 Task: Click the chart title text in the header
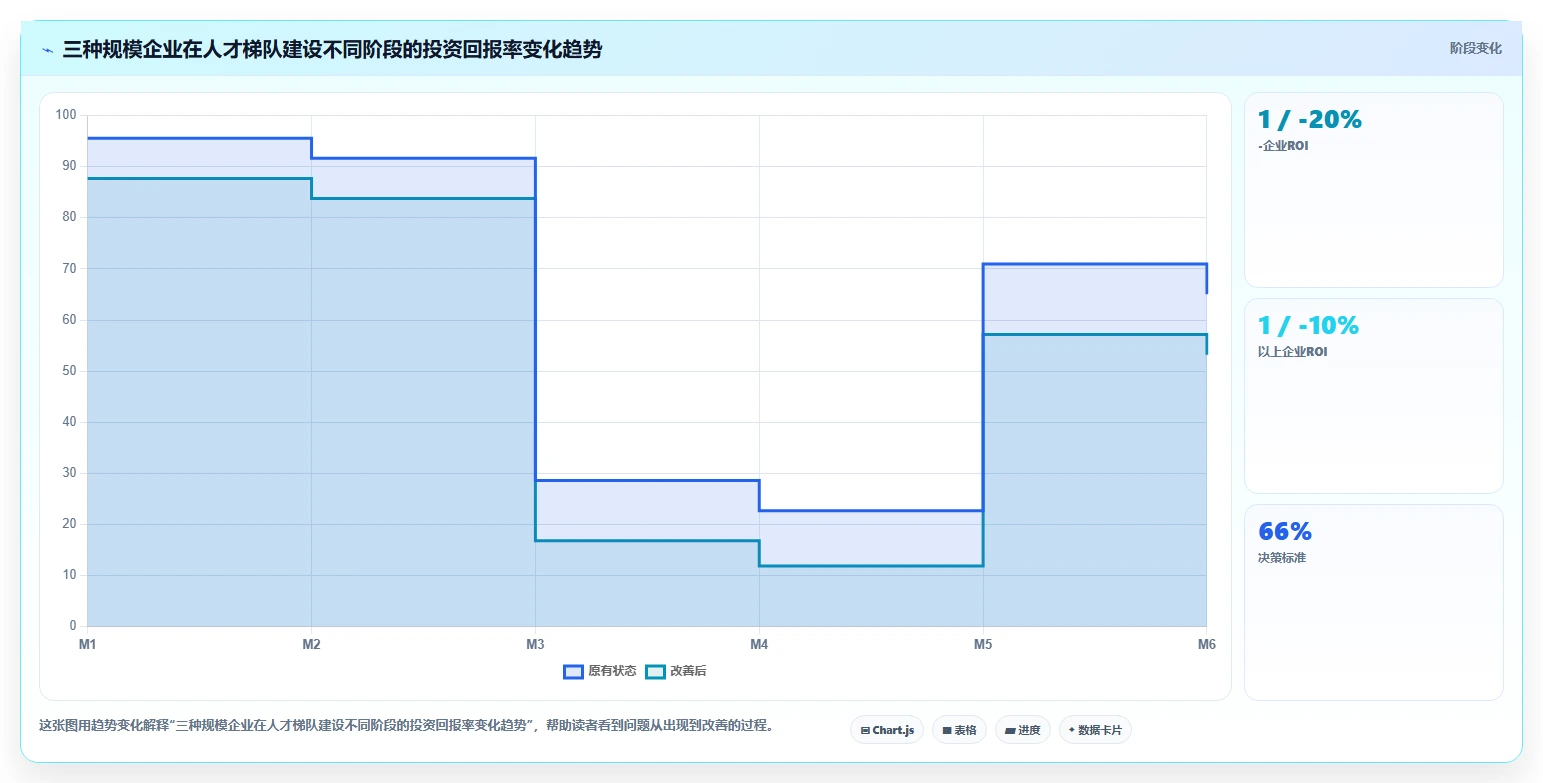332,49
